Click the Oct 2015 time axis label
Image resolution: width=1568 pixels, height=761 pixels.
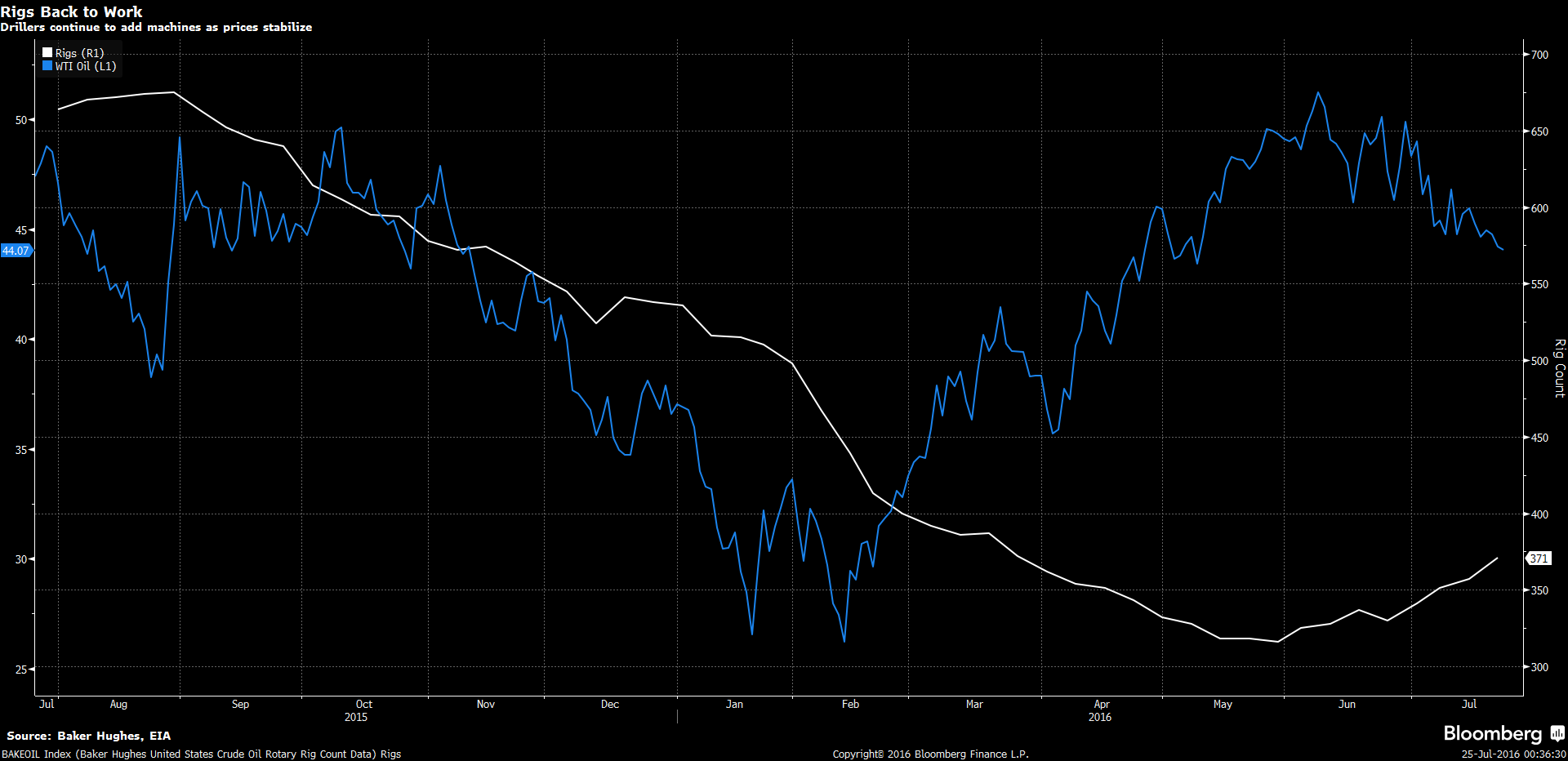tap(359, 710)
